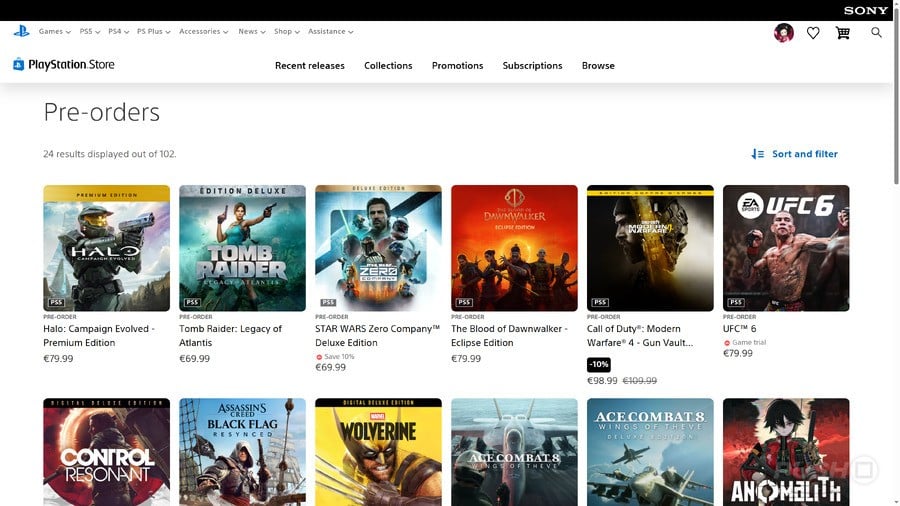Click the €98.99 discounted price
Viewport: 900px width, 506px height.
coord(602,380)
